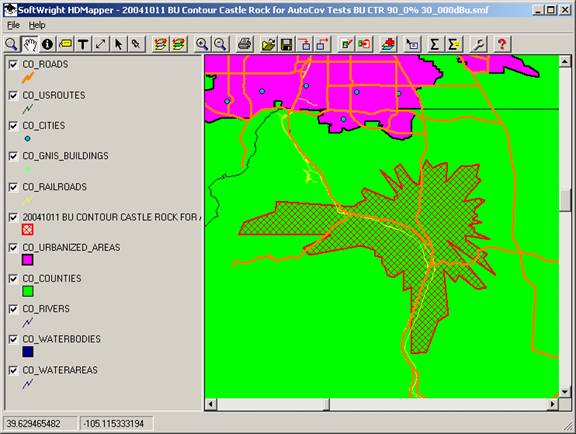This screenshot has width=576, height=434.
Task: Click the magenta CO_URBANIZED_AREAS color swatch
Action: coord(28,260)
